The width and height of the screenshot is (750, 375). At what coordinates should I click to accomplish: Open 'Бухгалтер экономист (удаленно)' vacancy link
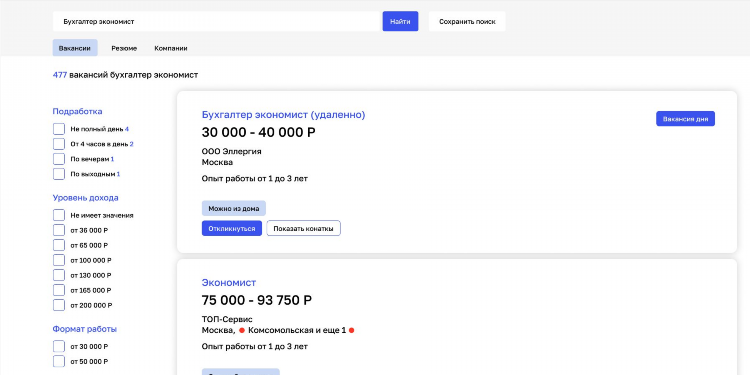(283, 115)
